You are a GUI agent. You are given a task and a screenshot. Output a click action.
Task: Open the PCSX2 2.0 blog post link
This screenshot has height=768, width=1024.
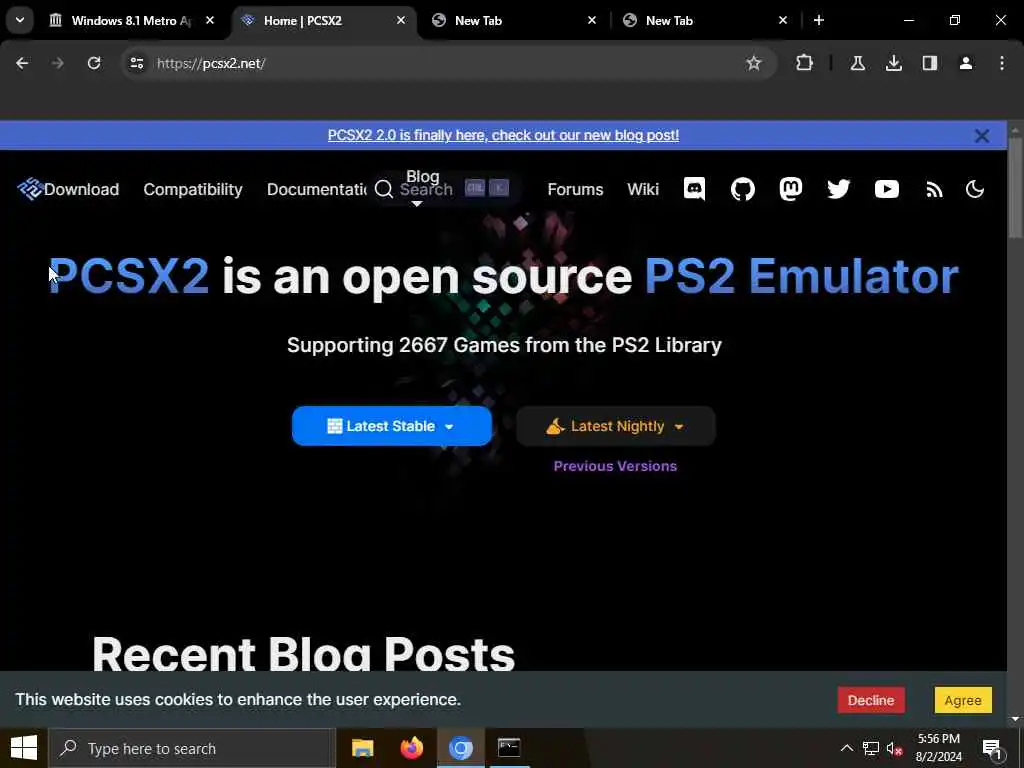coord(503,135)
